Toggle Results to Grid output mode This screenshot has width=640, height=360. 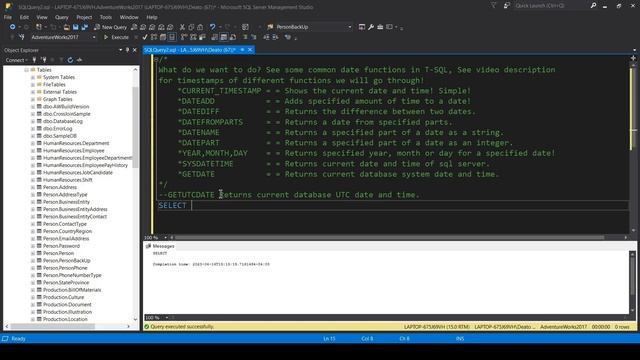224,37
